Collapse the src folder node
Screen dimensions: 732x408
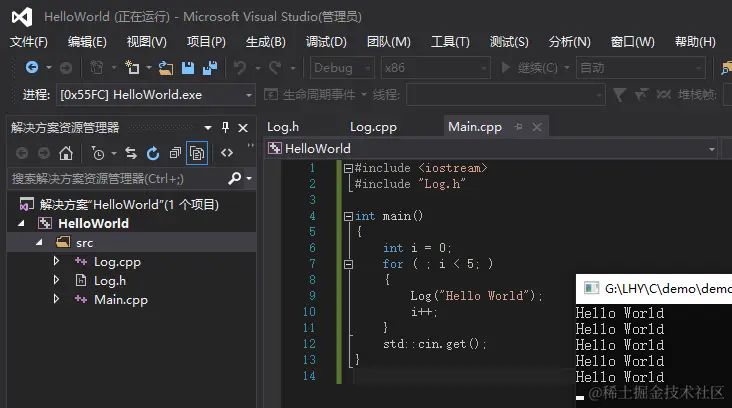click(40, 242)
